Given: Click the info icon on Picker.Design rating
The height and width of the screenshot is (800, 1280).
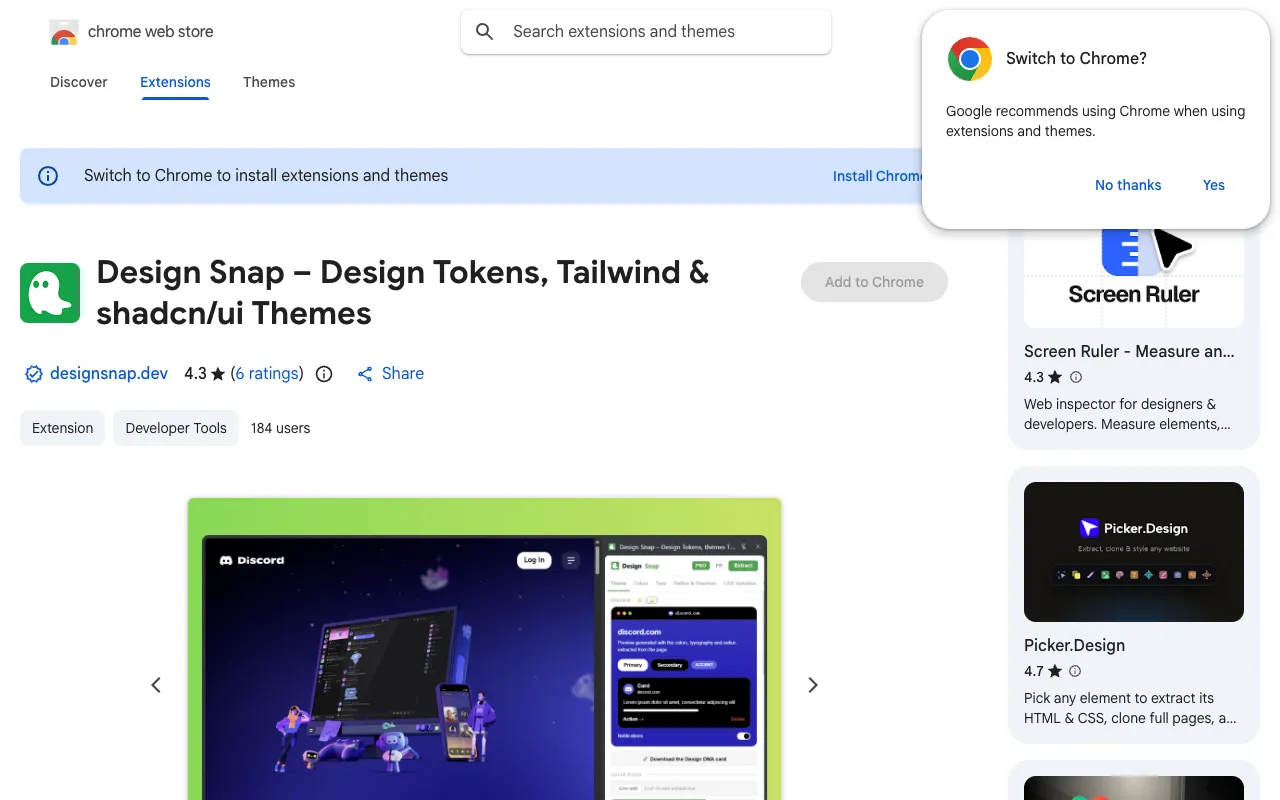Looking at the screenshot, I should [x=1076, y=671].
